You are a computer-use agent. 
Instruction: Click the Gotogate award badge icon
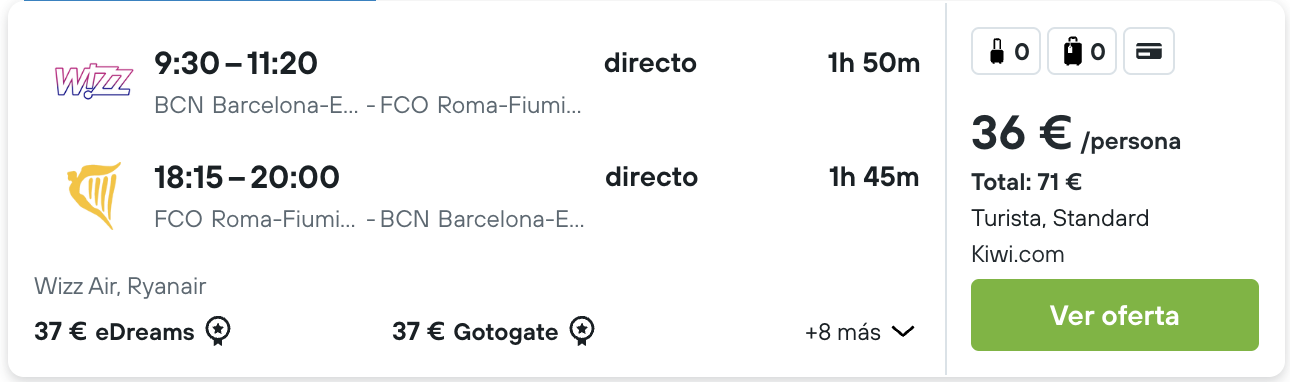tap(583, 331)
